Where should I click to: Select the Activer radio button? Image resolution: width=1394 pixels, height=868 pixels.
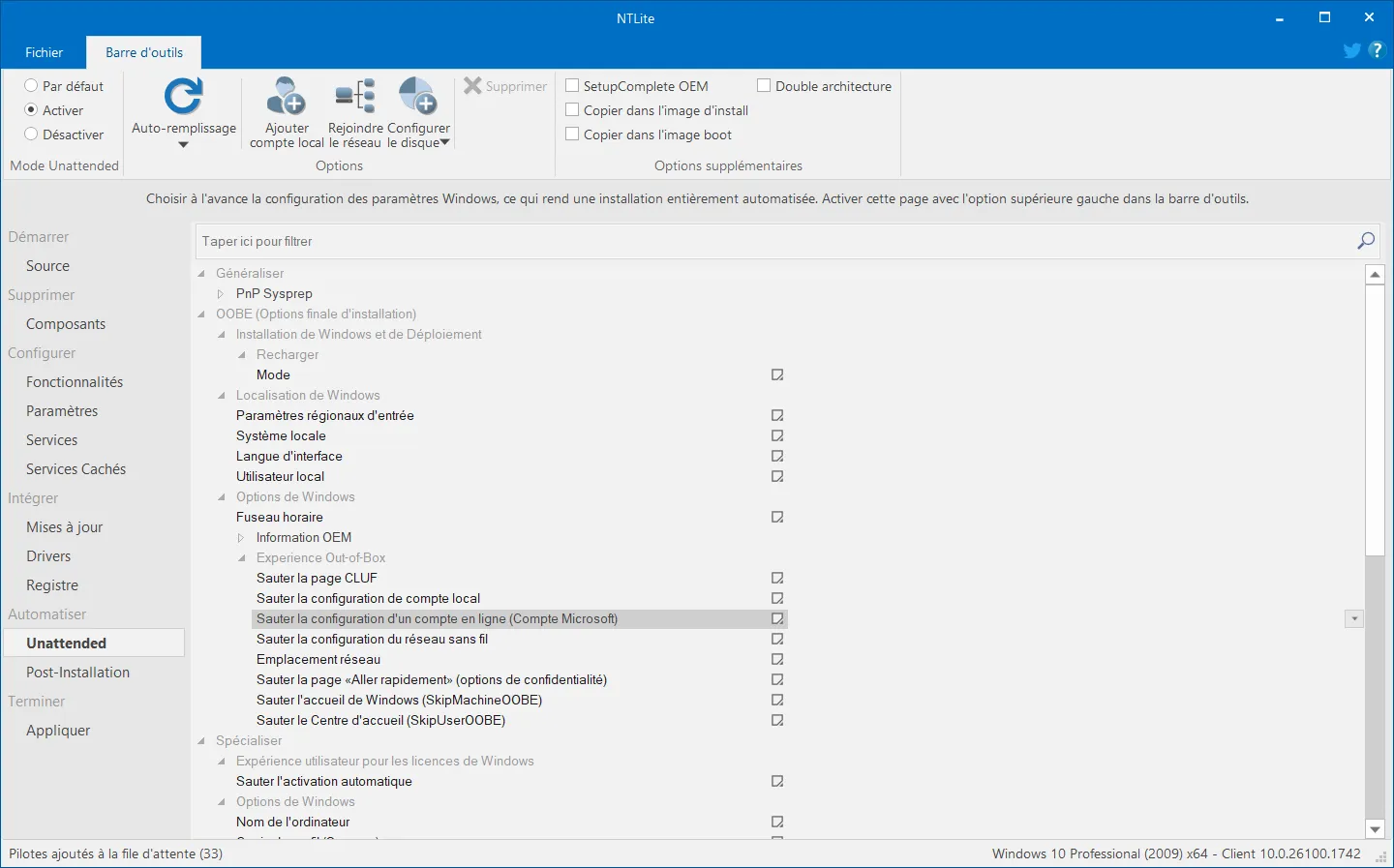pyautogui.click(x=31, y=109)
